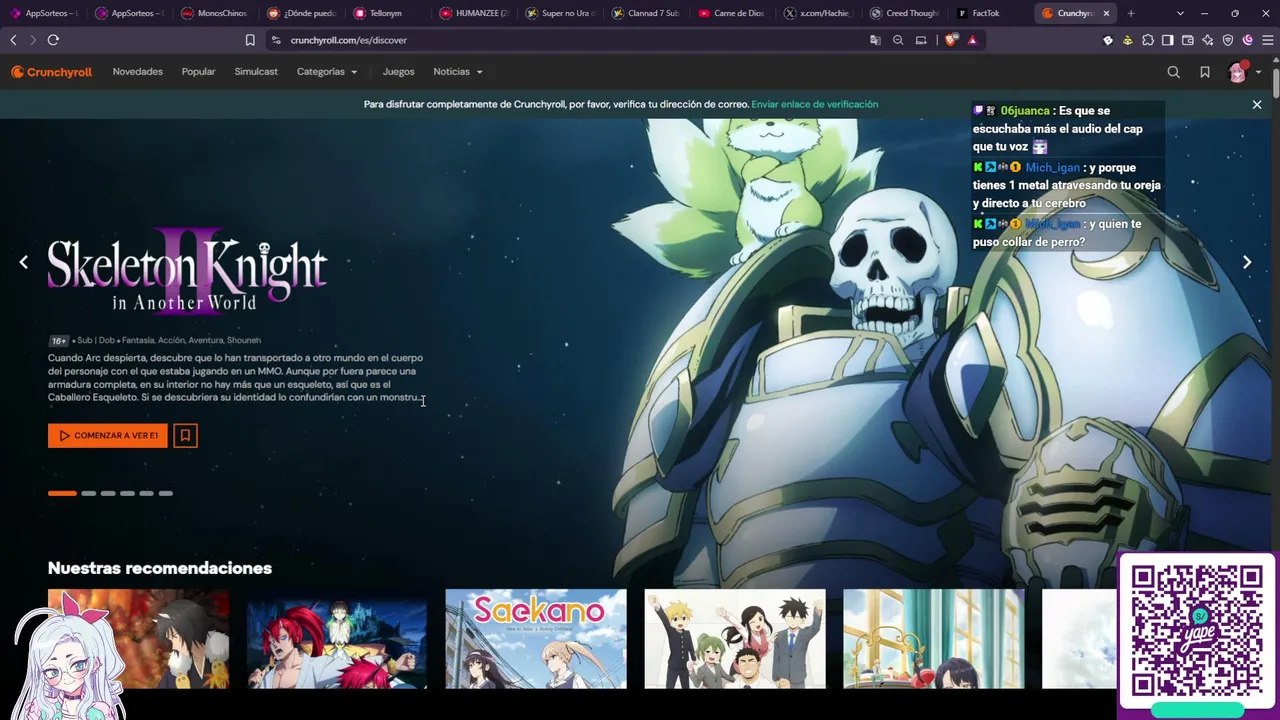Open the extensions puzzle icon

pos(1148,40)
